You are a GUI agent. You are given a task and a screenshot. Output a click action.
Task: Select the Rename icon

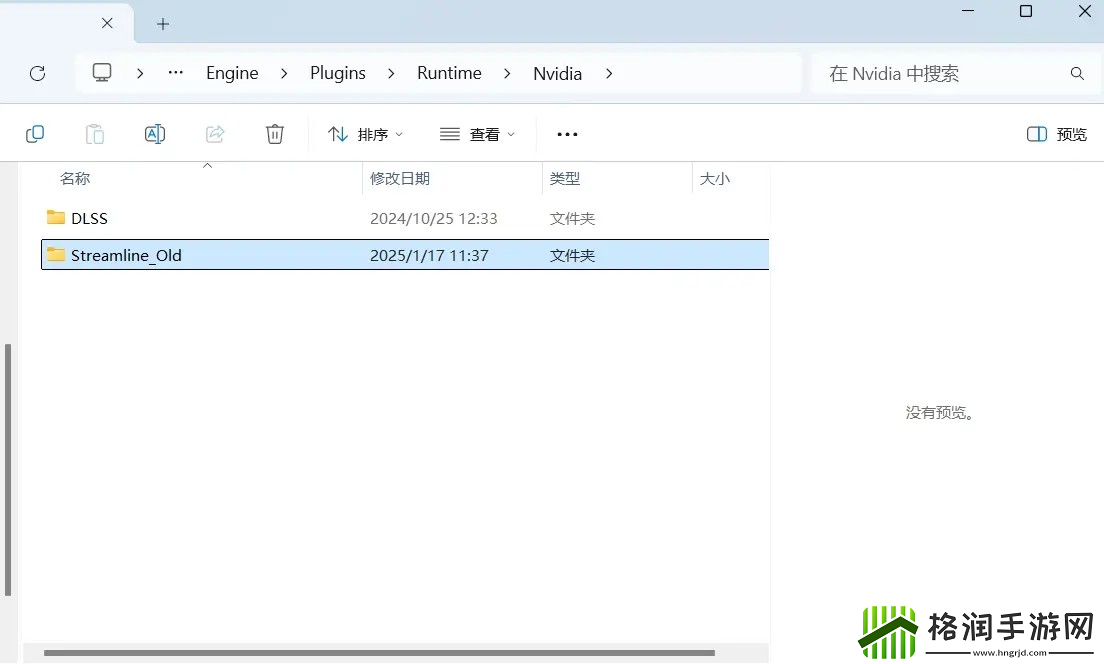(x=155, y=133)
